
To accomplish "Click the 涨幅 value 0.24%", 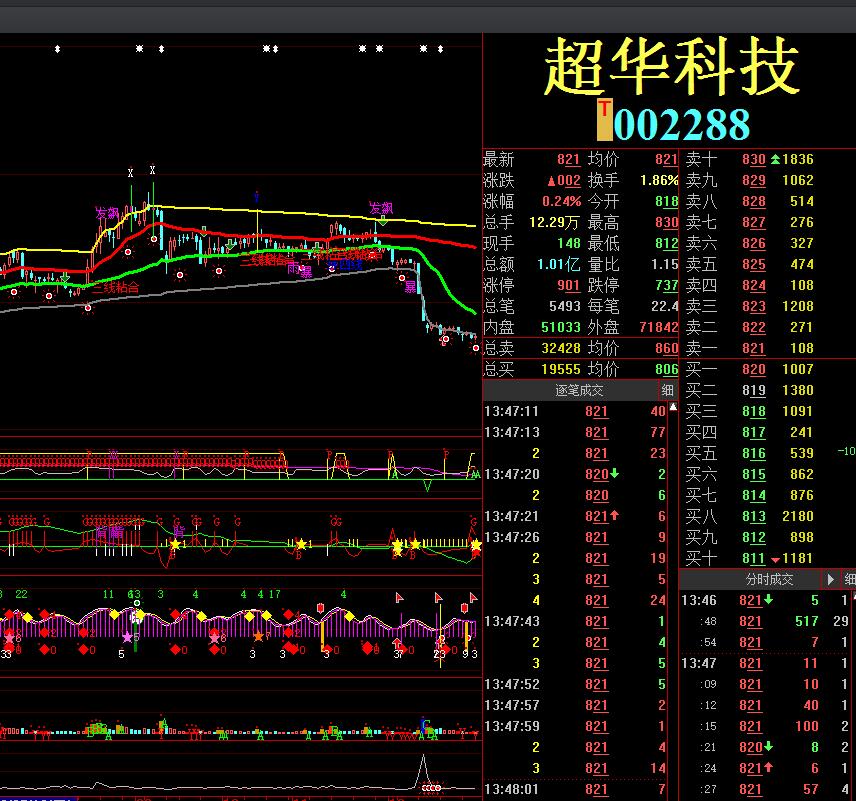I will click(561, 201).
